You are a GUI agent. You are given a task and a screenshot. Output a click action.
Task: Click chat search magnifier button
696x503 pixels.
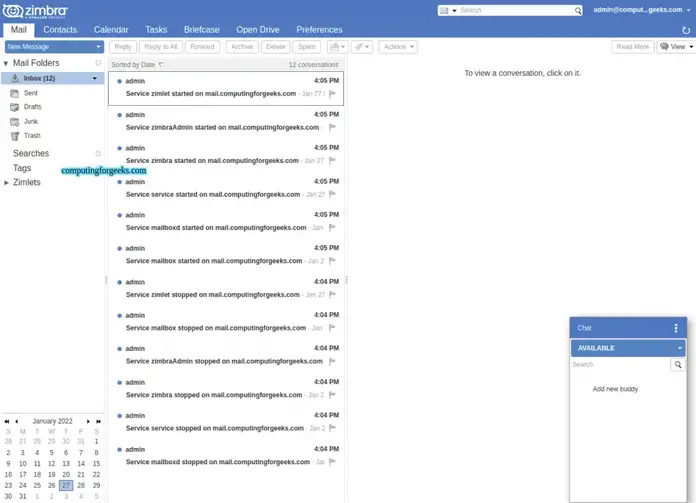(678, 364)
